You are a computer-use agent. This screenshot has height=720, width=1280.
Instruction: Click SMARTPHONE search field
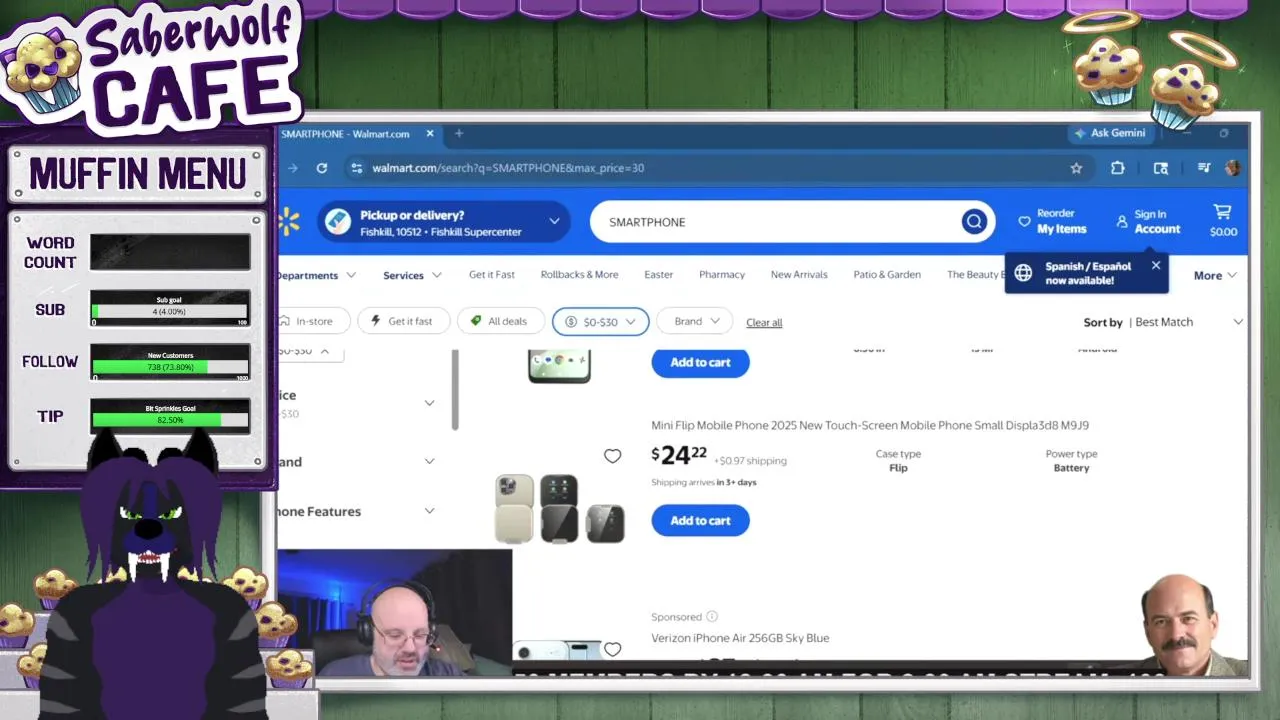coord(780,222)
